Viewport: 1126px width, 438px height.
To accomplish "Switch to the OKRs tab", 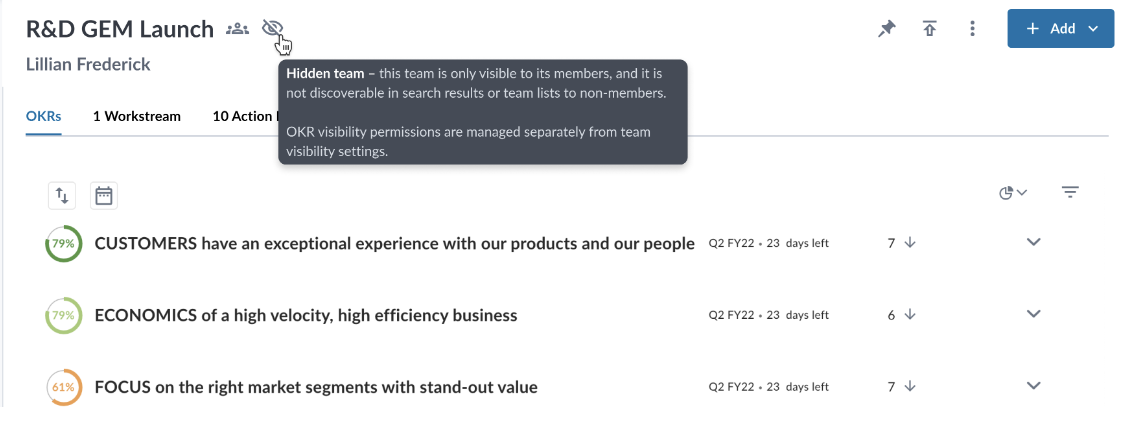I will pyautogui.click(x=43, y=116).
